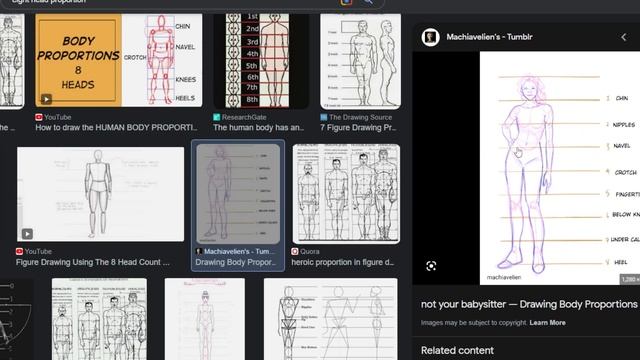
Task: Select bottom row pink female figure thumbnail
Action: tap(204, 319)
